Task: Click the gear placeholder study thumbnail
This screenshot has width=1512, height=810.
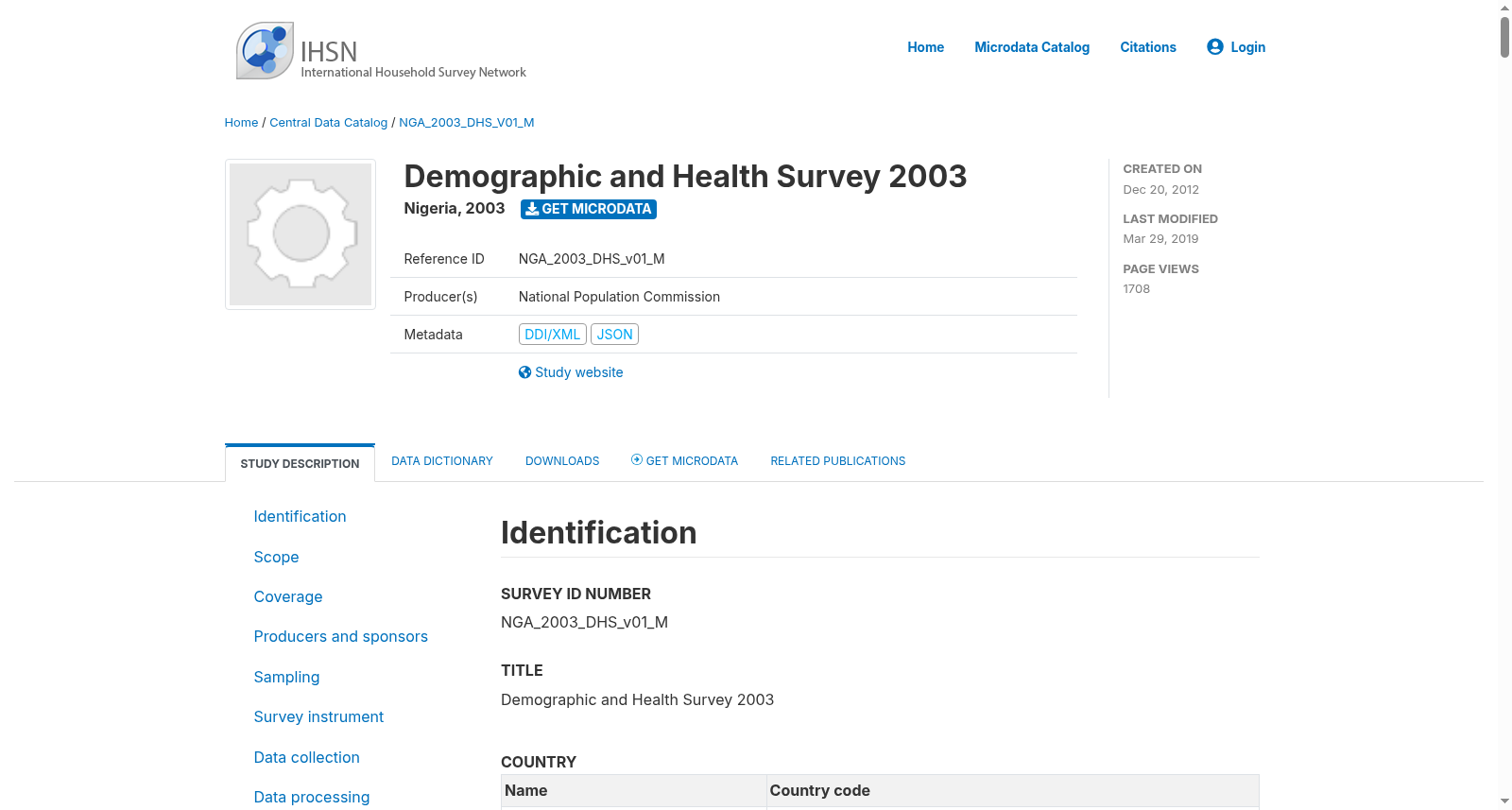Action: pyautogui.click(x=301, y=234)
